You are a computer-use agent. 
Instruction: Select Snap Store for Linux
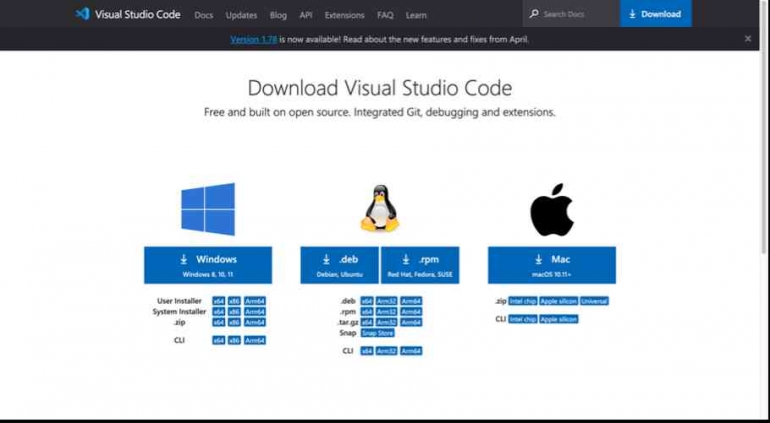[377, 333]
